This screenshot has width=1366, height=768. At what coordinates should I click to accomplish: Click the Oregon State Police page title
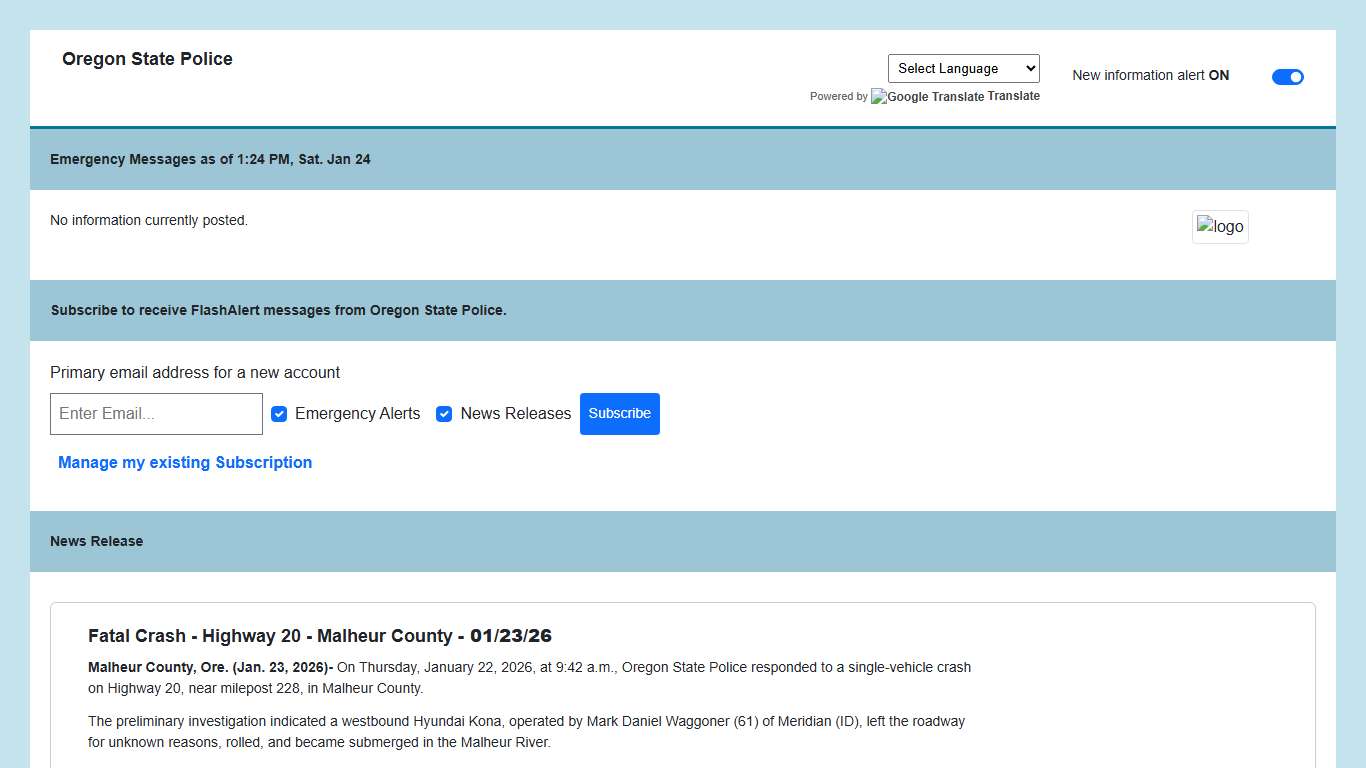(x=147, y=59)
